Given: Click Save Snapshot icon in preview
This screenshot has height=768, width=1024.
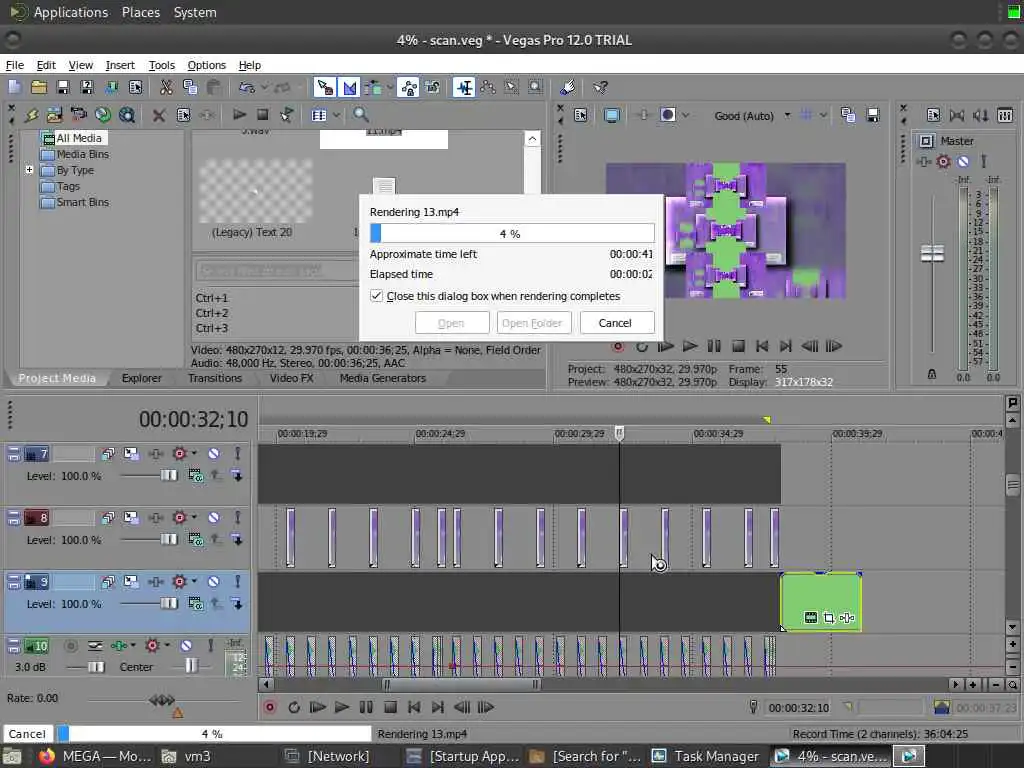Looking at the screenshot, I should (x=872, y=116).
